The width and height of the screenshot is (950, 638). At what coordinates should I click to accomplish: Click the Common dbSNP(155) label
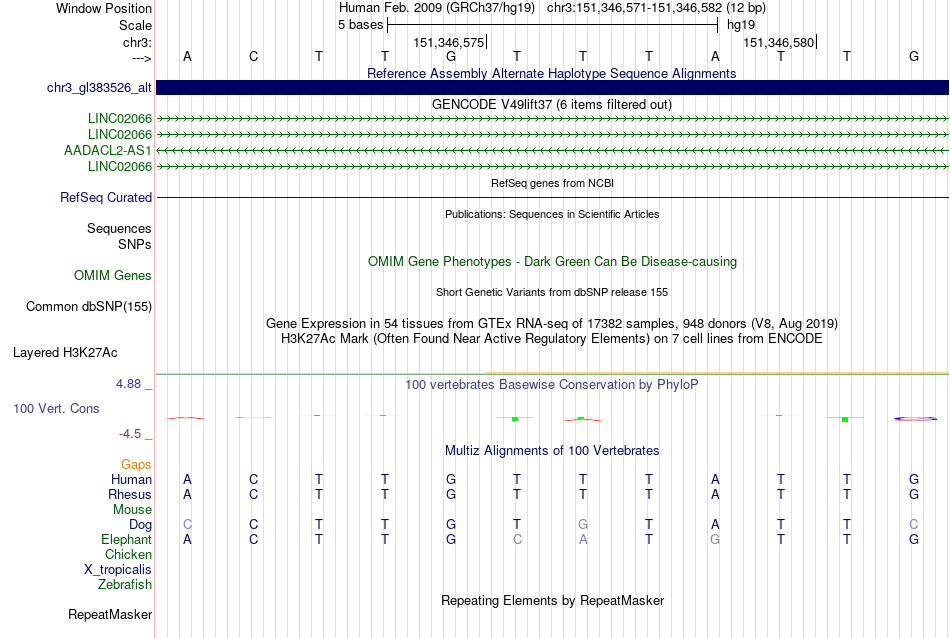[89, 307]
